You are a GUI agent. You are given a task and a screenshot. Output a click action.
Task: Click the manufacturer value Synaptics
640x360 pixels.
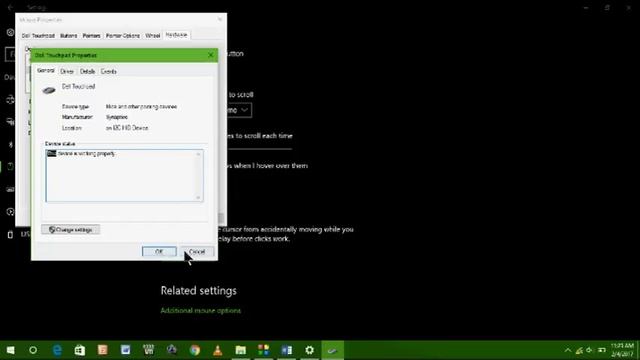(x=117, y=117)
